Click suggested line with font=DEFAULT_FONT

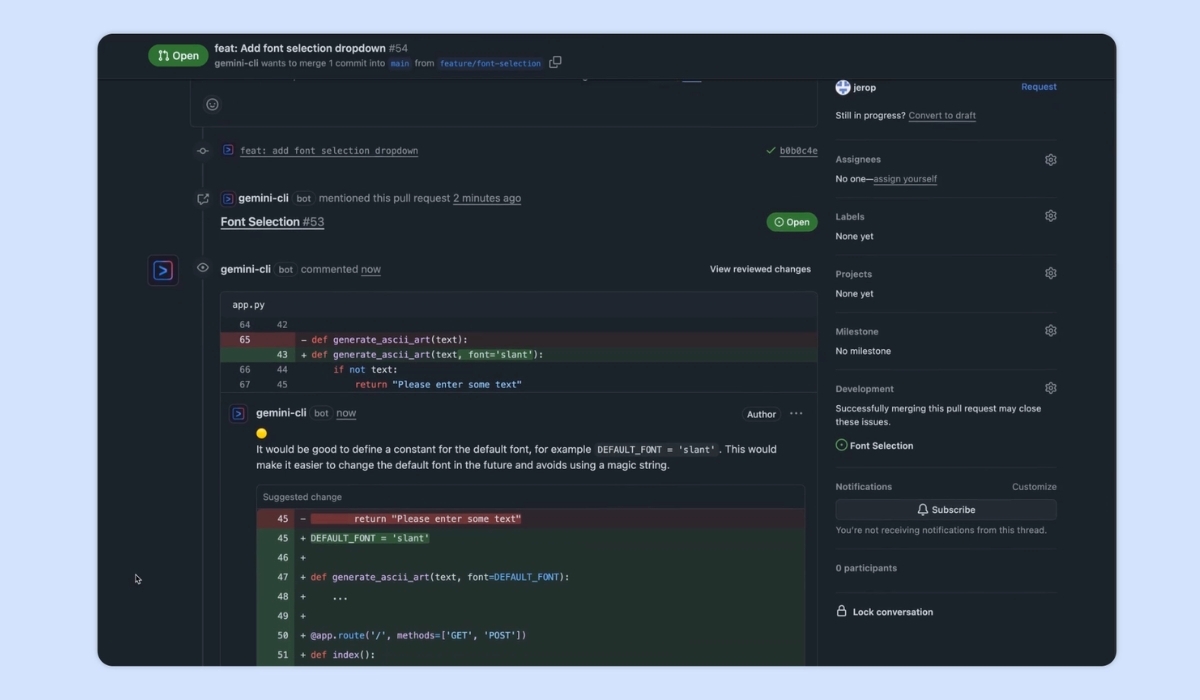click(531, 577)
